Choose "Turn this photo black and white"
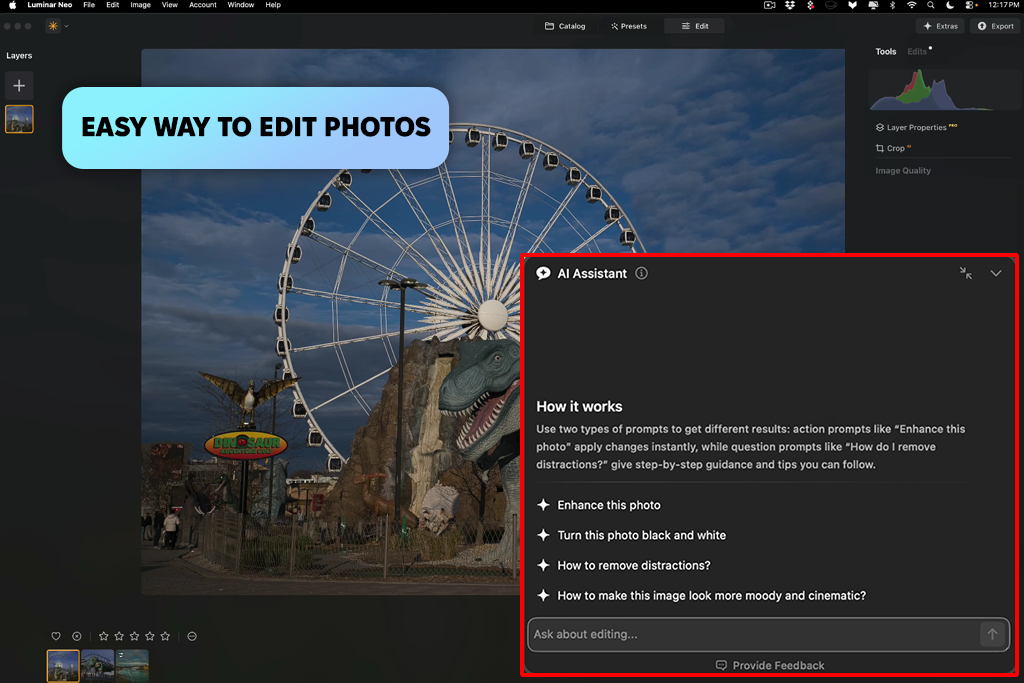Viewport: 1024px width, 683px height. (632, 535)
